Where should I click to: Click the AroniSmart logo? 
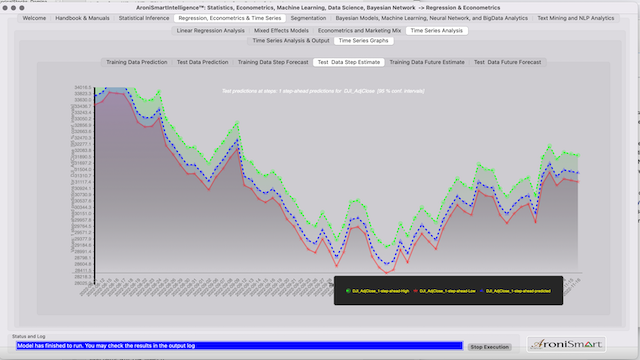(x=566, y=344)
